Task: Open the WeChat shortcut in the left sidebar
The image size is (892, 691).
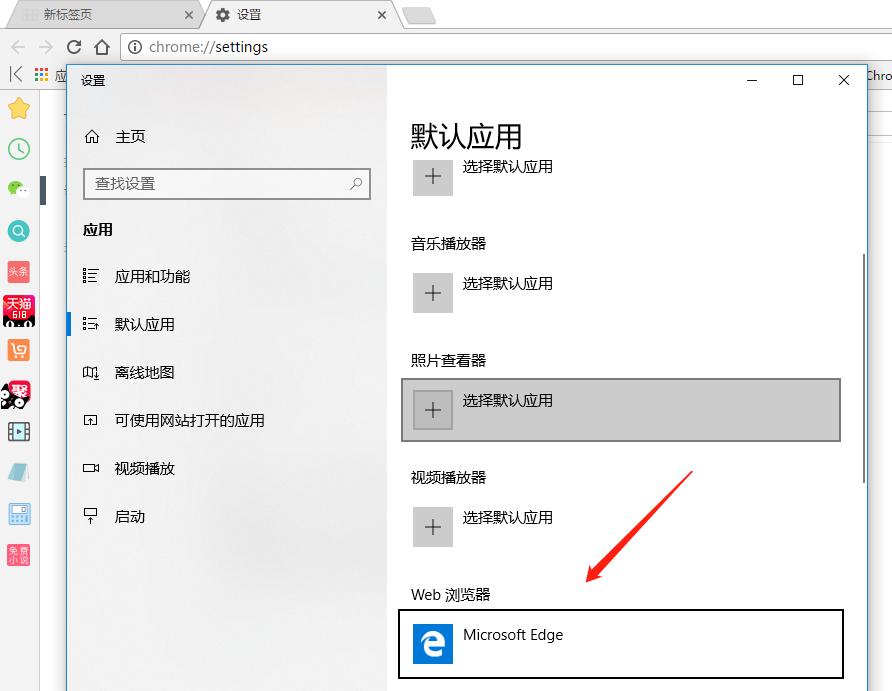Action: [x=19, y=190]
